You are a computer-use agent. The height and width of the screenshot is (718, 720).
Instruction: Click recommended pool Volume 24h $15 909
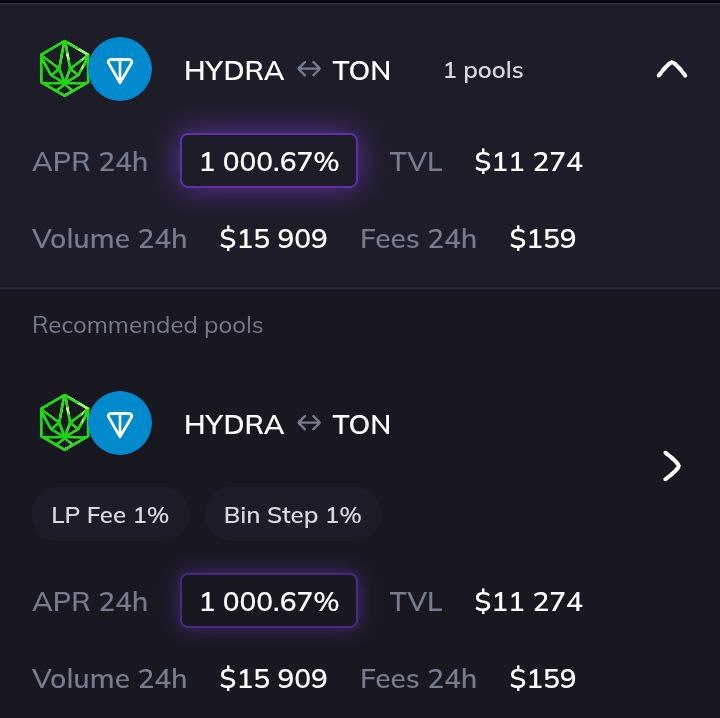(x=273, y=679)
